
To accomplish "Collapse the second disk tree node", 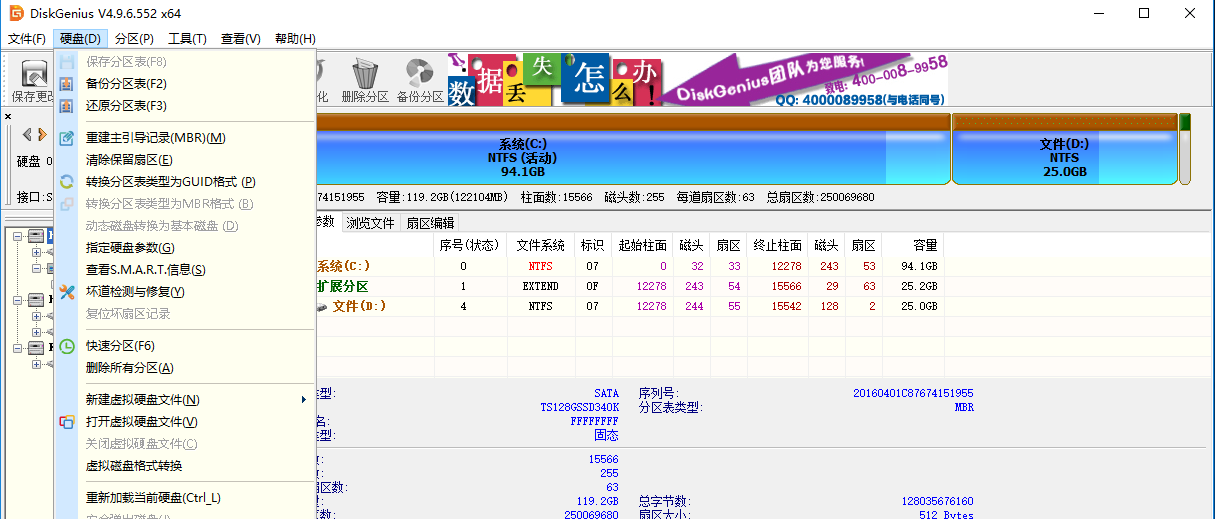I will coord(19,300).
